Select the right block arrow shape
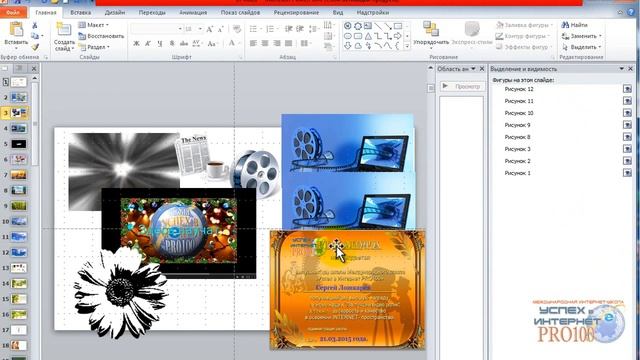This screenshot has width=640, height=360. click(398, 36)
